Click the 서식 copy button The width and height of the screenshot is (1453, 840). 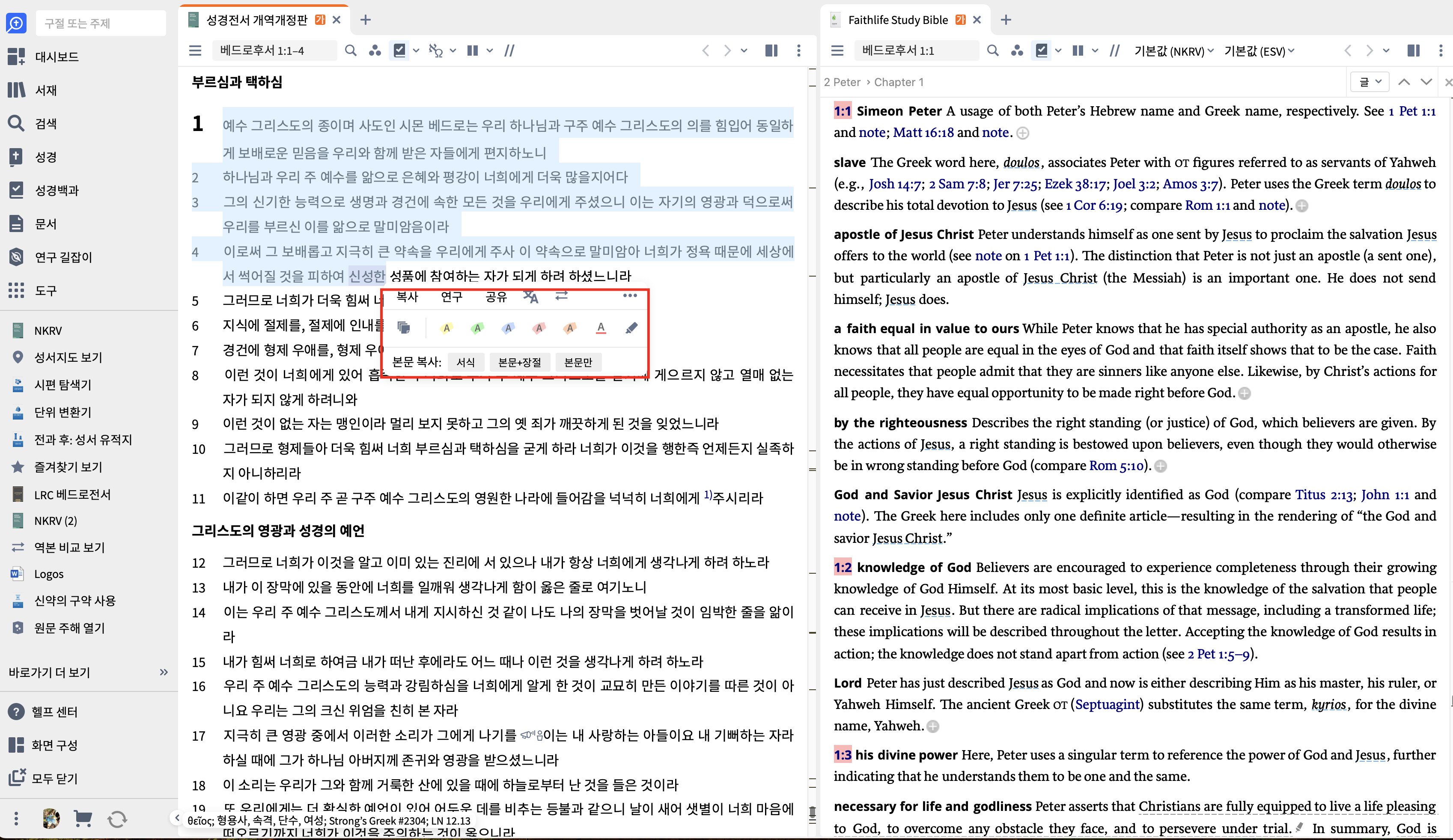(x=466, y=362)
